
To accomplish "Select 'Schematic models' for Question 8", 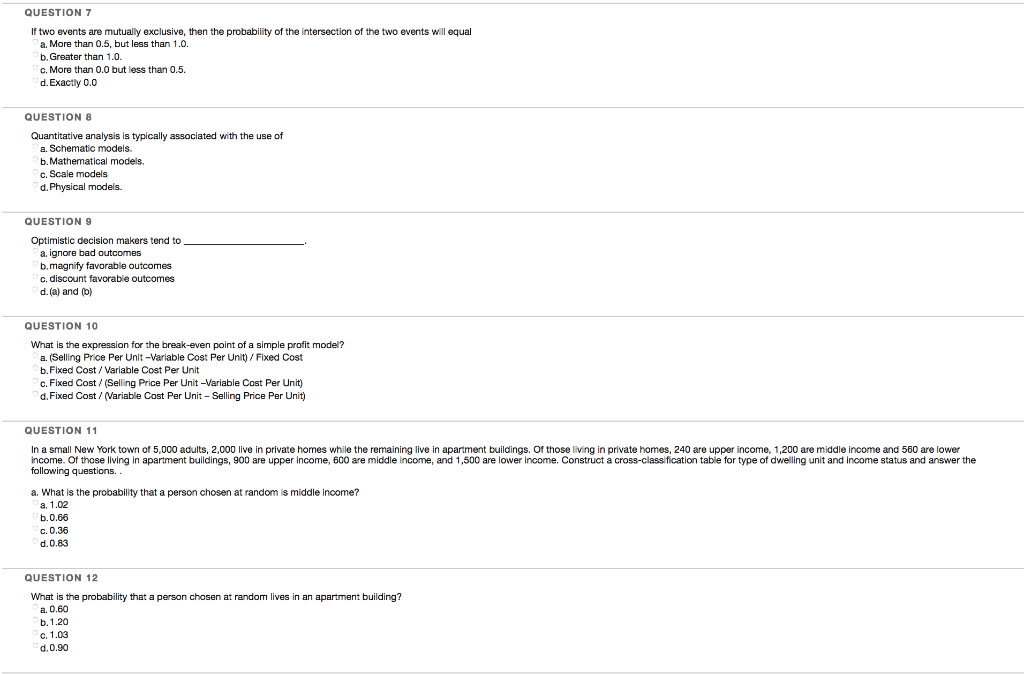I will click(33, 148).
